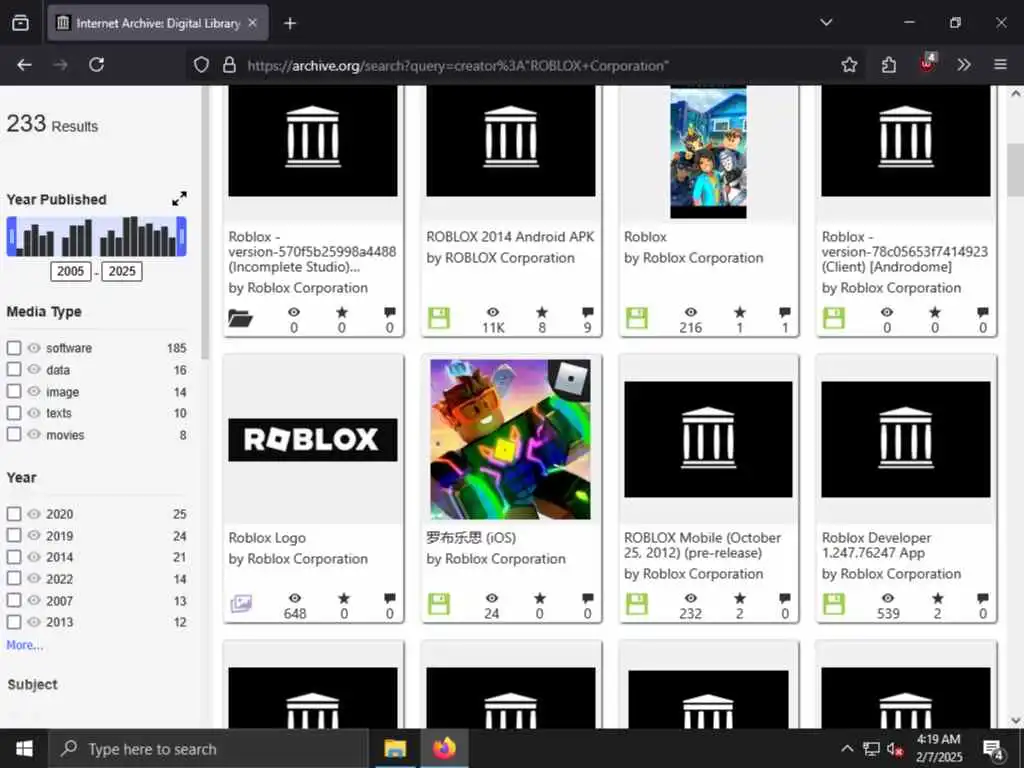Check the 2014 year checkbox
The image size is (1024, 768).
coord(14,557)
